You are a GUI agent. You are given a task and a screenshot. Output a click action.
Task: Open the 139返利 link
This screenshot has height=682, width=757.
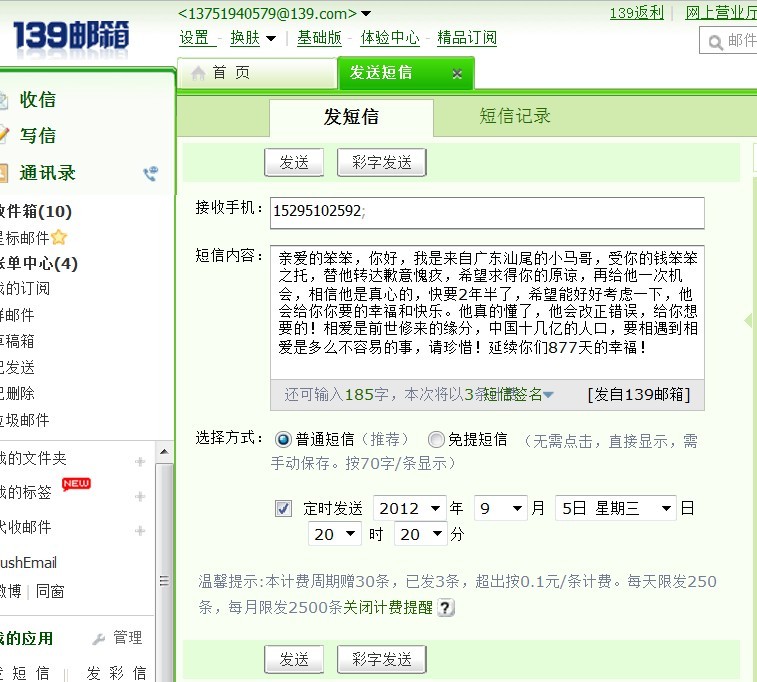[x=636, y=13]
